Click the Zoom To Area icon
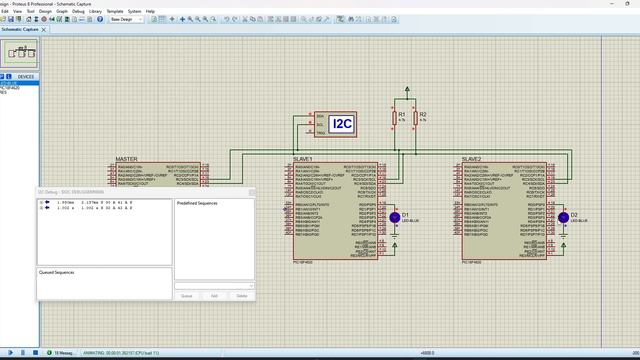 click(213, 19)
